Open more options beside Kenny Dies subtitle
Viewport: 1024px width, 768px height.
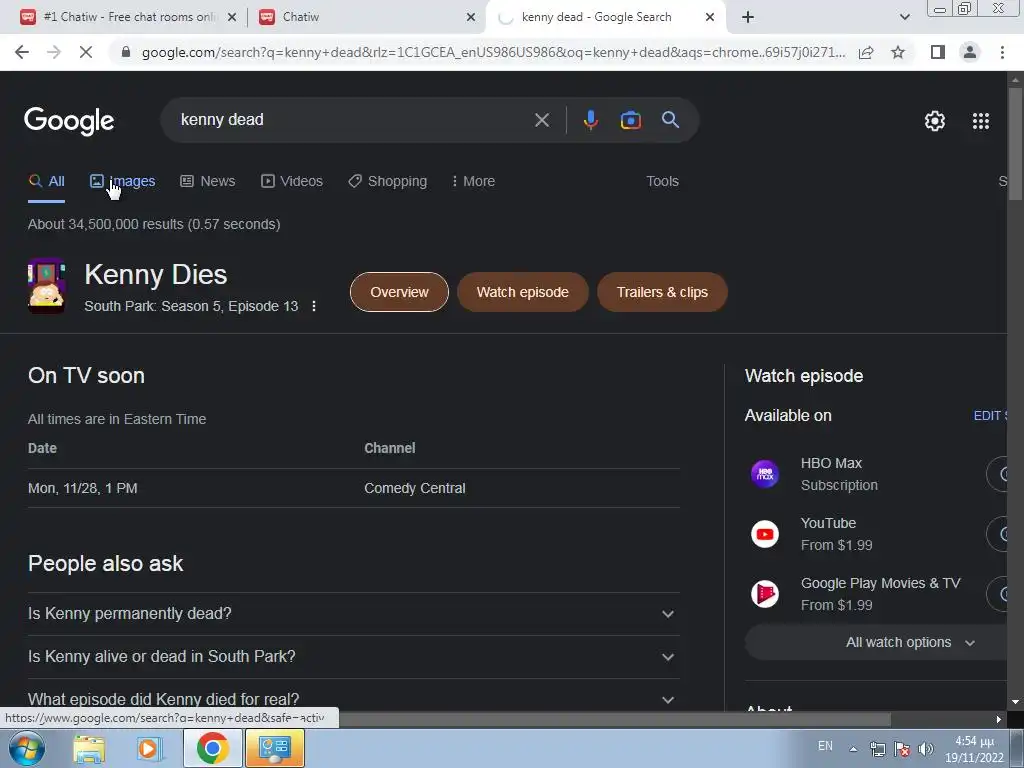pyautogui.click(x=314, y=306)
